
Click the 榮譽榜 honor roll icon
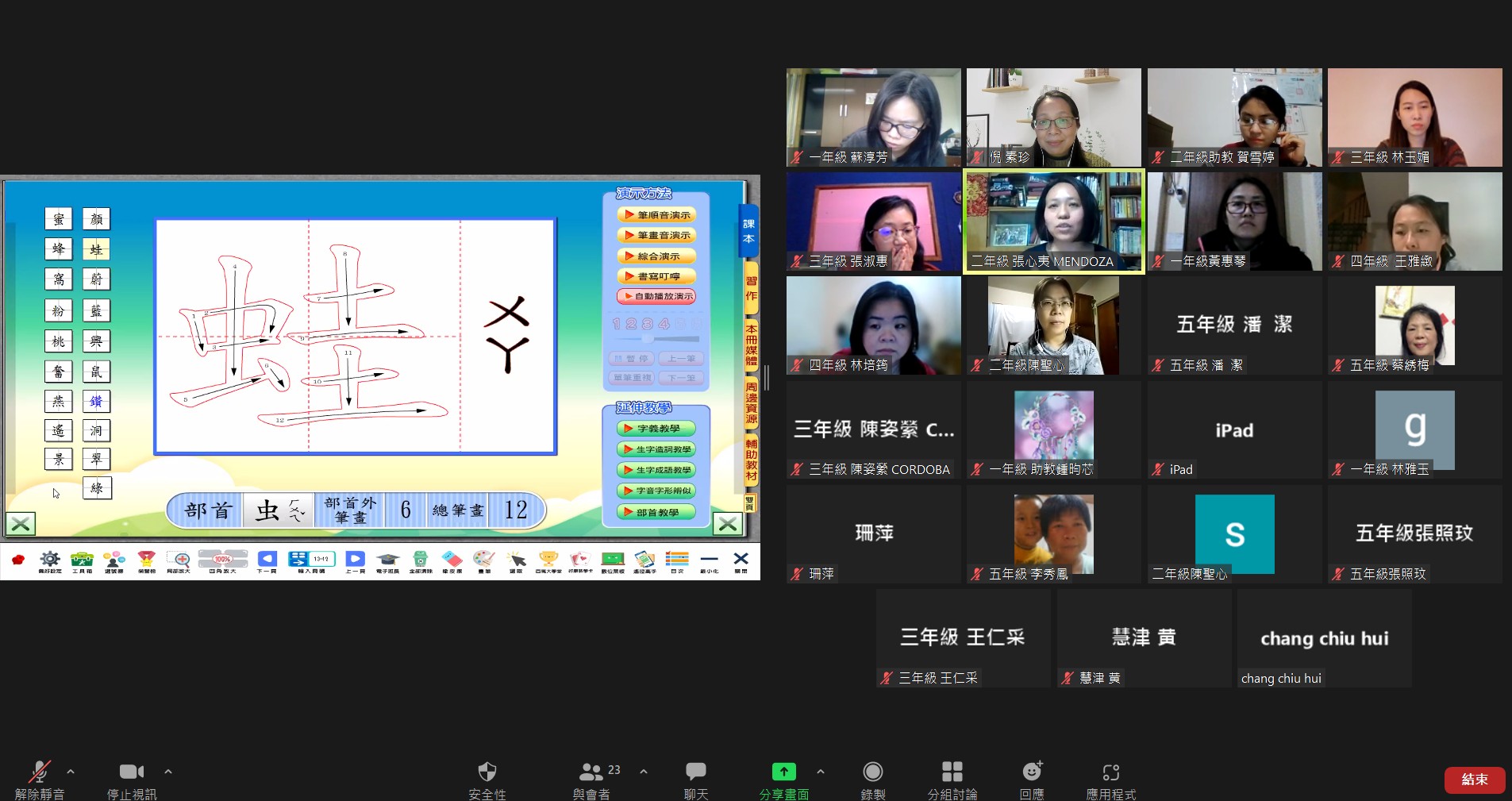(147, 560)
